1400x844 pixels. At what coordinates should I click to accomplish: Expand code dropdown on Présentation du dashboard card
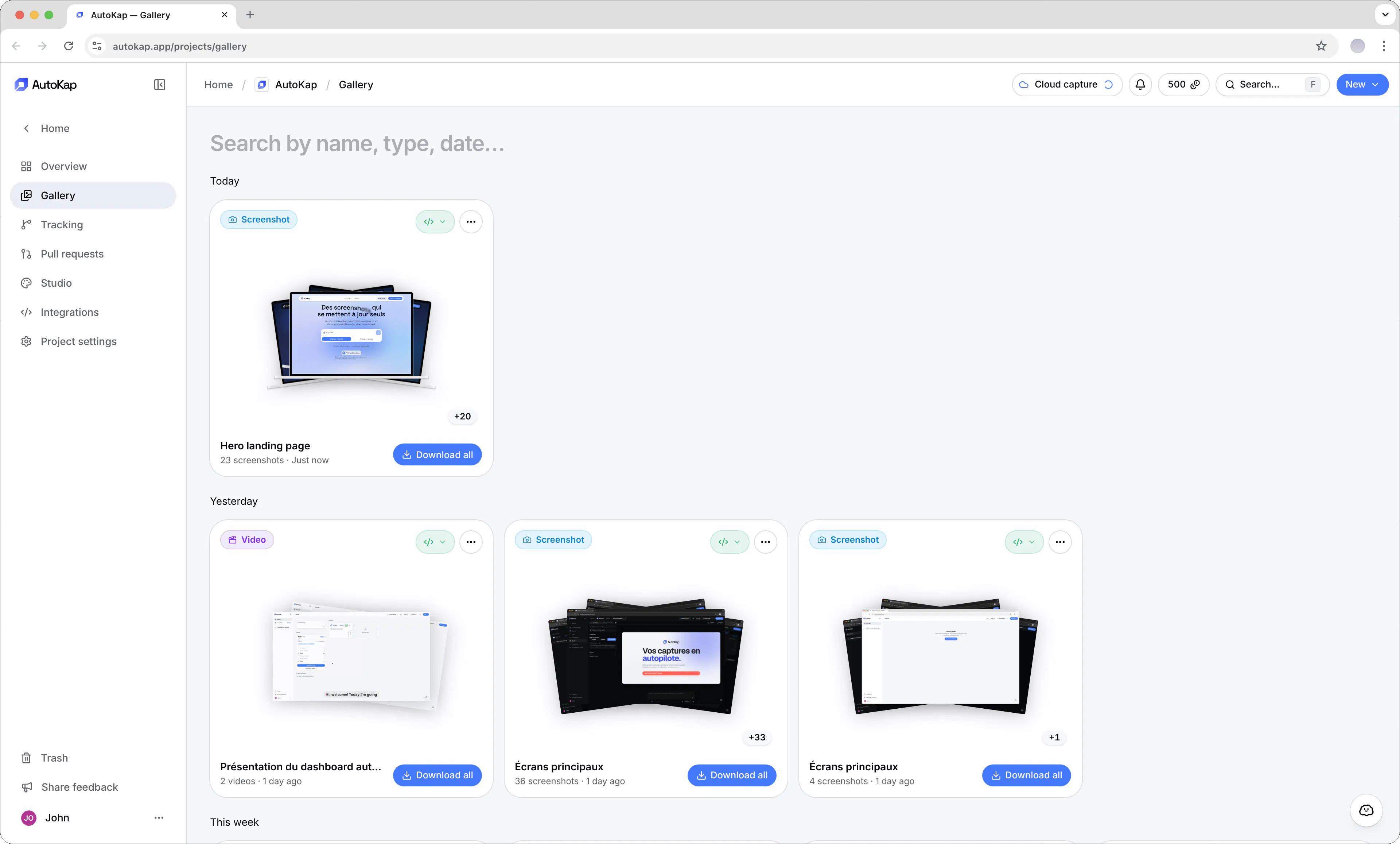(435, 542)
